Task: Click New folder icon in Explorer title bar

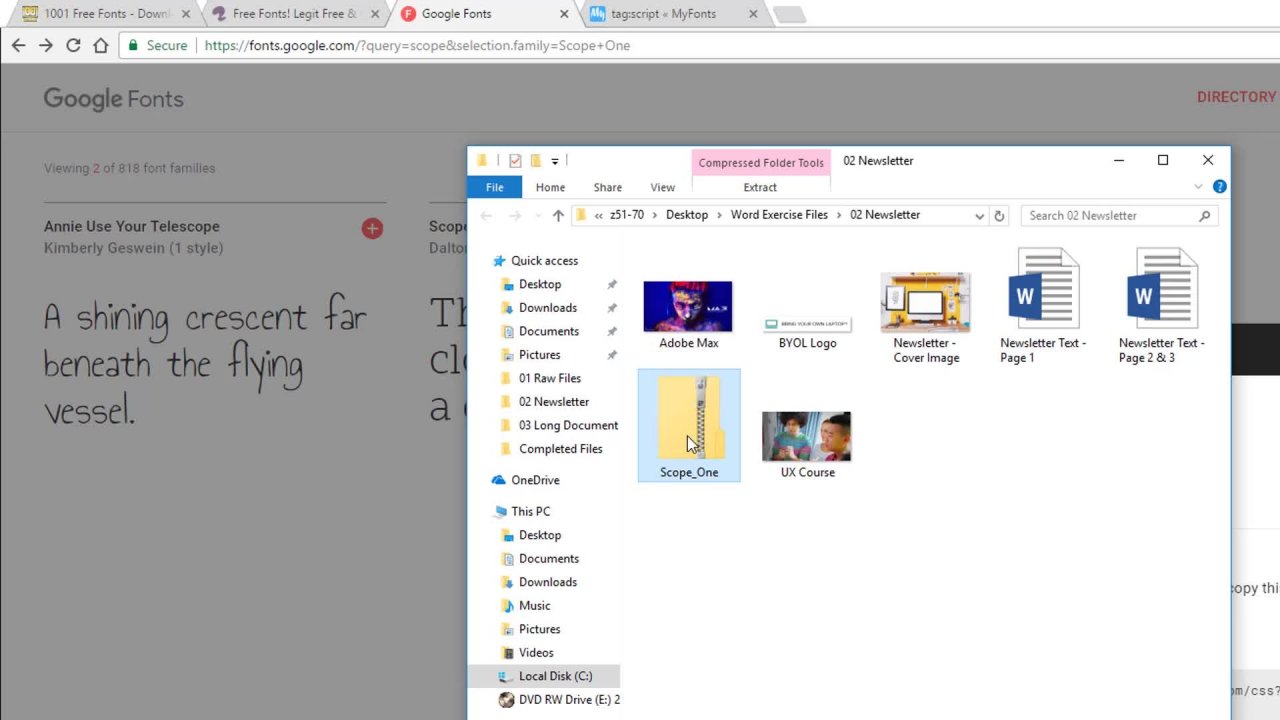Action: tap(535, 161)
